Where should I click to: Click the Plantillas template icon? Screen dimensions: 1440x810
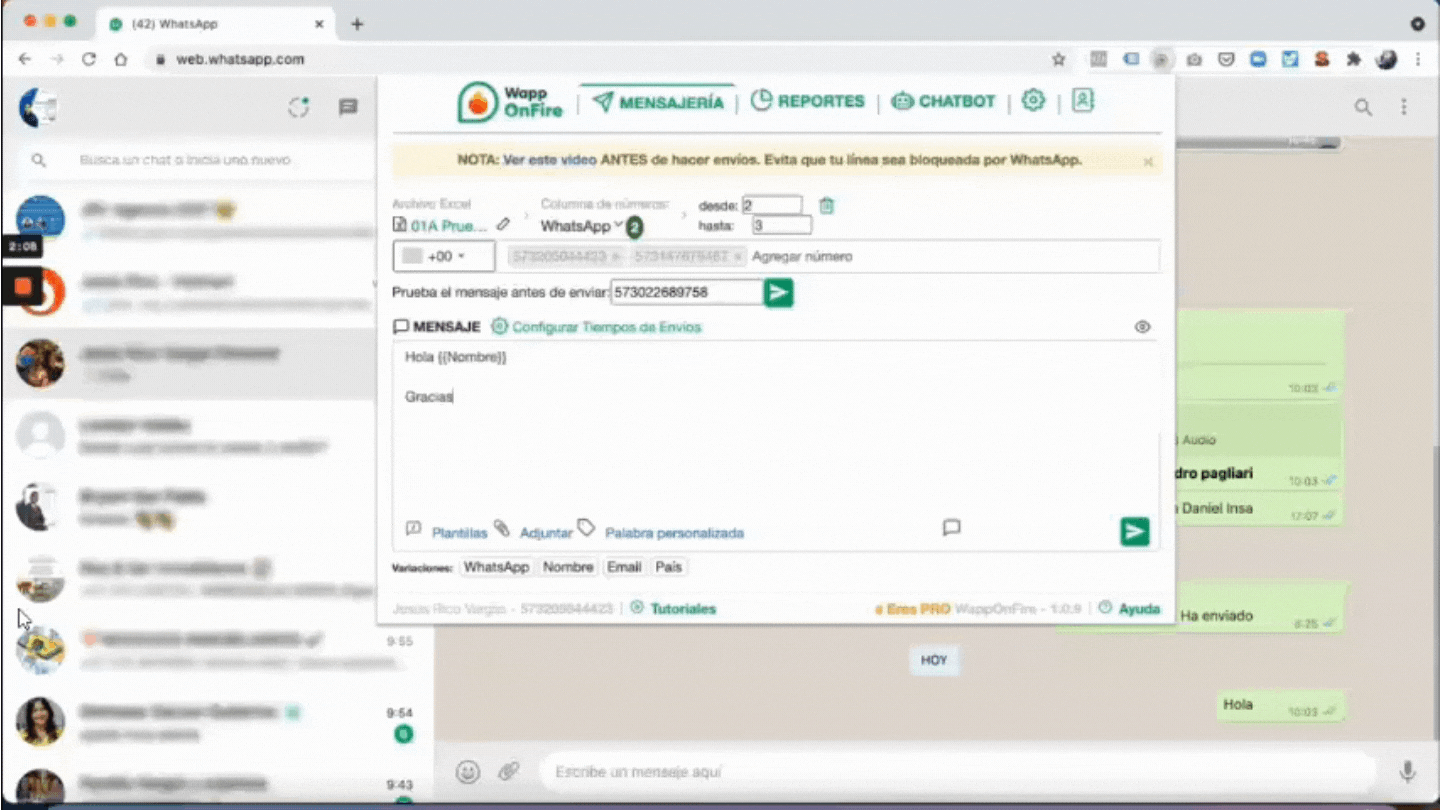pos(413,529)
